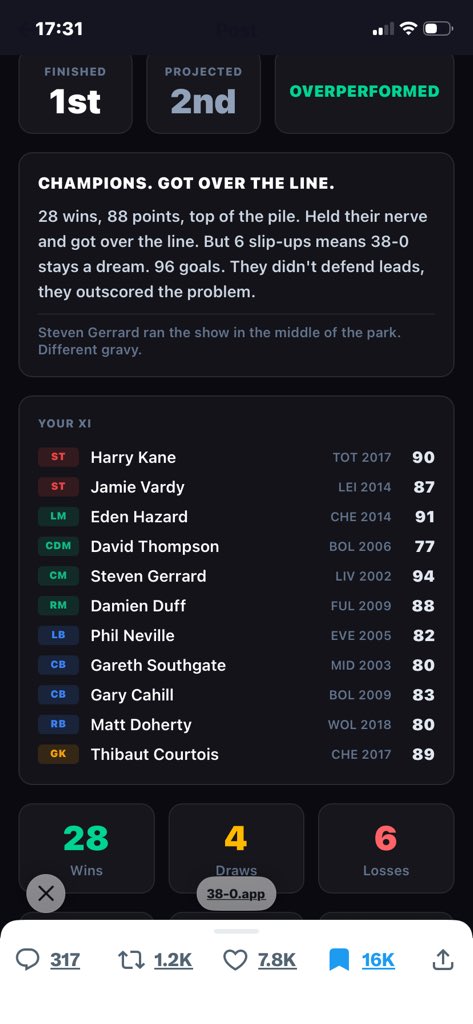This screenshot has width=473, height=1024.
Task: Open replies via the comment bubble icon
Action: pyautogui.click(x=27, y=959)
